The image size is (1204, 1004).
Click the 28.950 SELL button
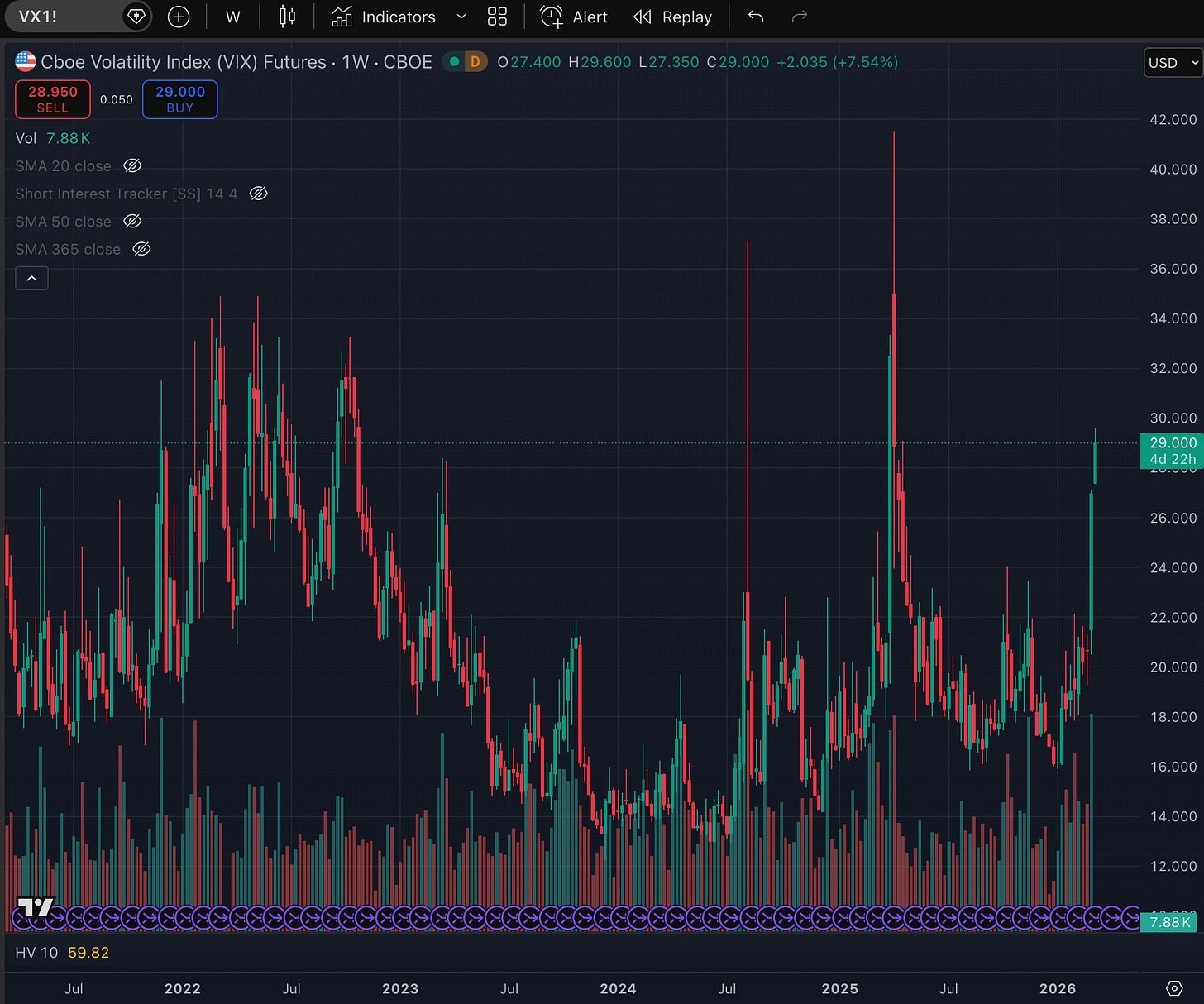(52, 98)
